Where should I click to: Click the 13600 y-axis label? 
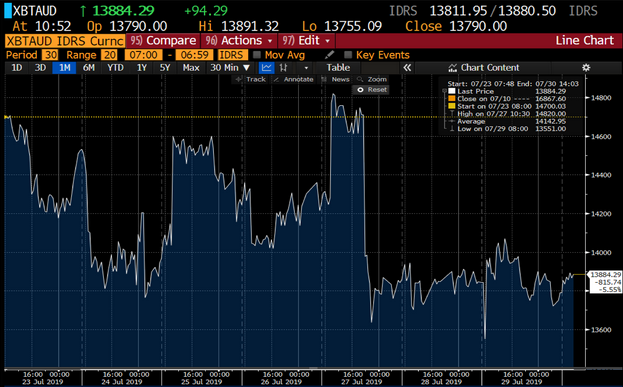coord(601,330)
